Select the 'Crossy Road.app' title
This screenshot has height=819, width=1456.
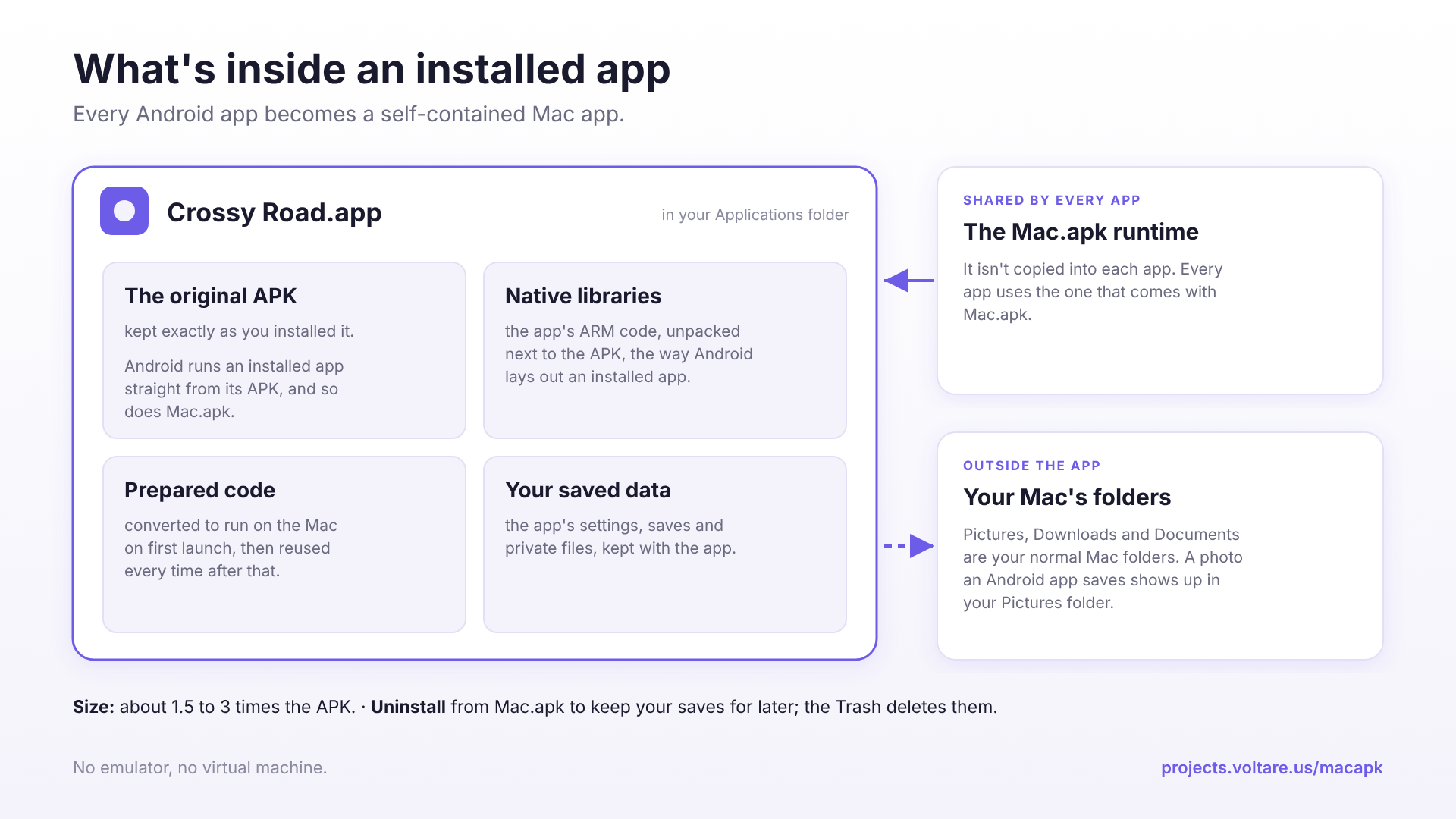tap(274, 212)
